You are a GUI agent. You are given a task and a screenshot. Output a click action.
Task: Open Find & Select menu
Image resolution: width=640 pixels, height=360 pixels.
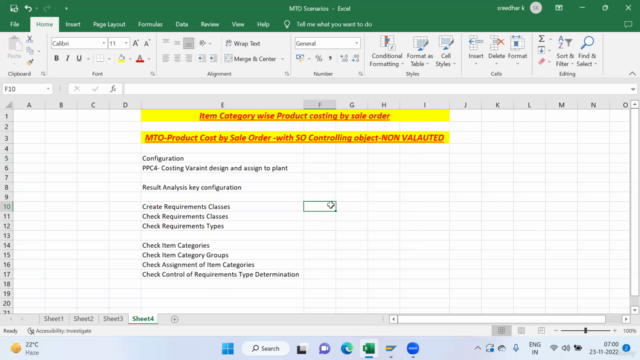587,51
